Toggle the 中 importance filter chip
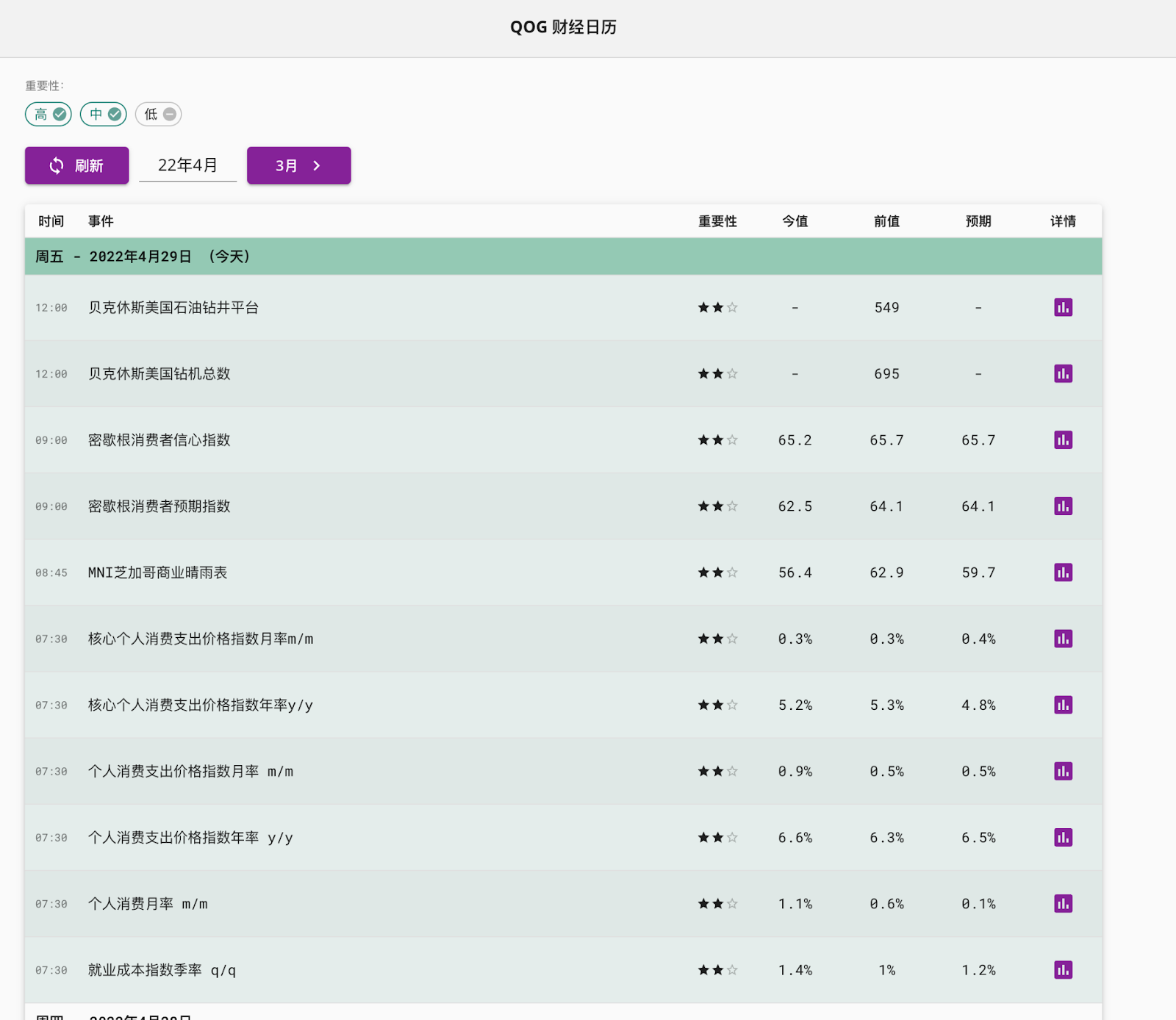Viewport: 1176px width, 1020px height. [104, 114]
